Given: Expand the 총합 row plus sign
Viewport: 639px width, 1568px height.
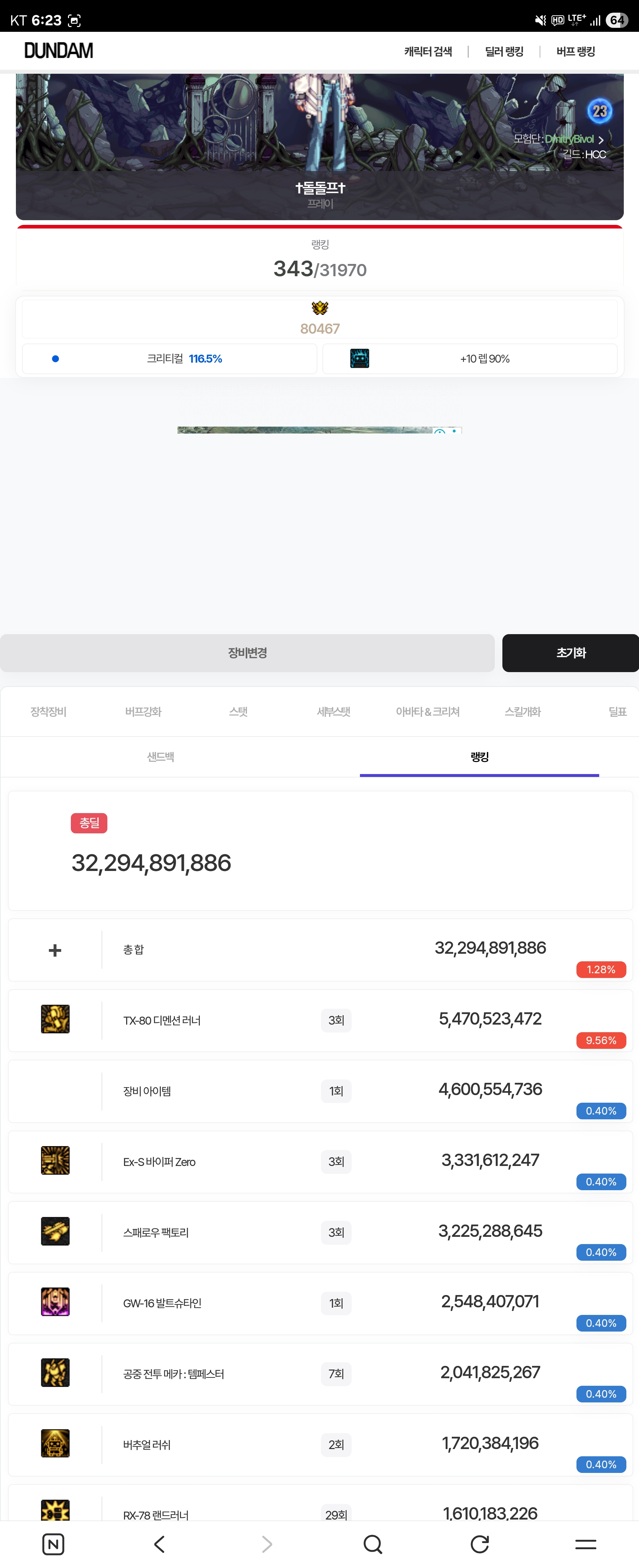Looking at the screenshot, I should pyautogui.click(x=55, y=950).
